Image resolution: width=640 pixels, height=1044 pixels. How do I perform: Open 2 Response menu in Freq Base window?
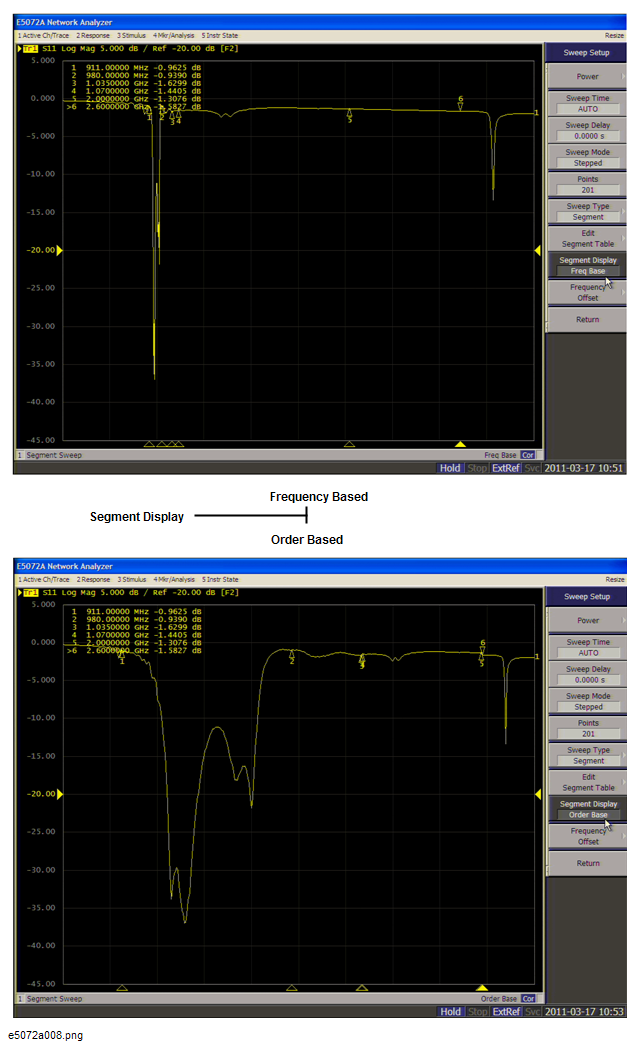93,35
